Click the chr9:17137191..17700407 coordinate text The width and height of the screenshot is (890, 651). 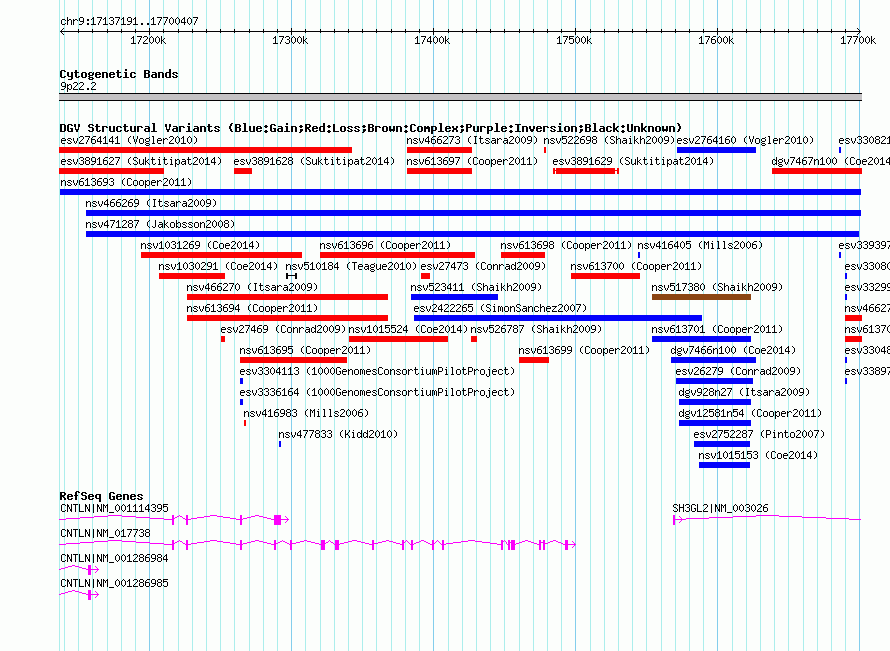[x=129, y=21]
